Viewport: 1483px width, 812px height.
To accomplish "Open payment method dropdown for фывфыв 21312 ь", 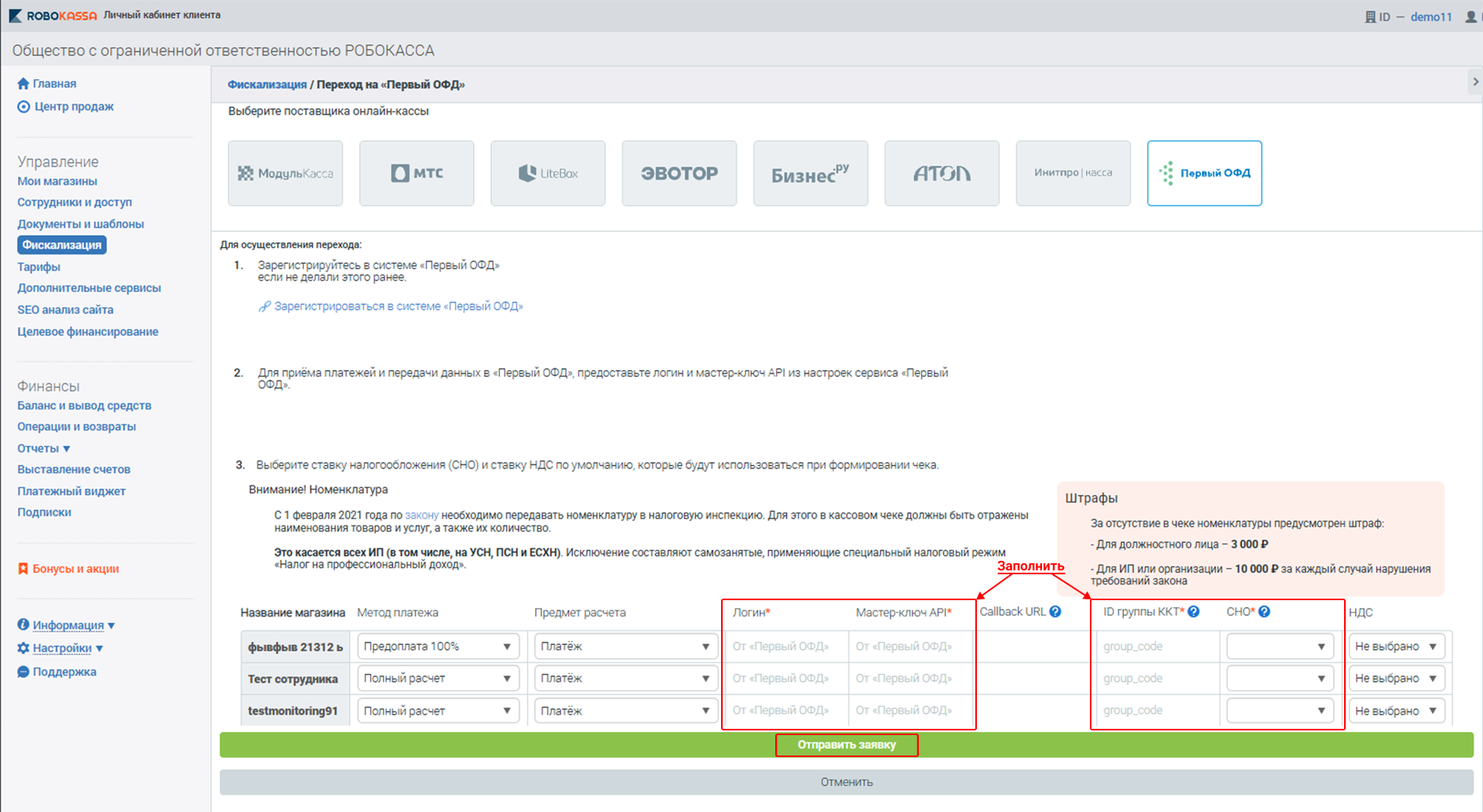I will coord(438,646).
